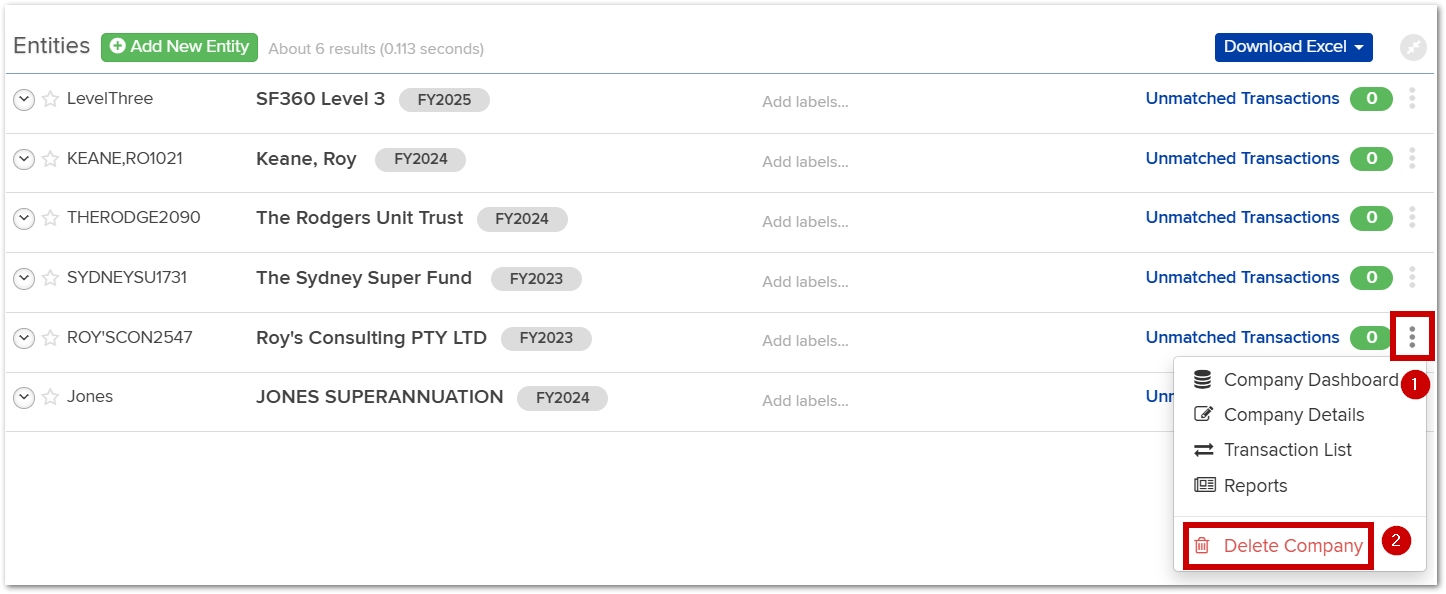
Task: Click the green 0 badge for SF360 Level 3
Action: (x=1371, y=99)
